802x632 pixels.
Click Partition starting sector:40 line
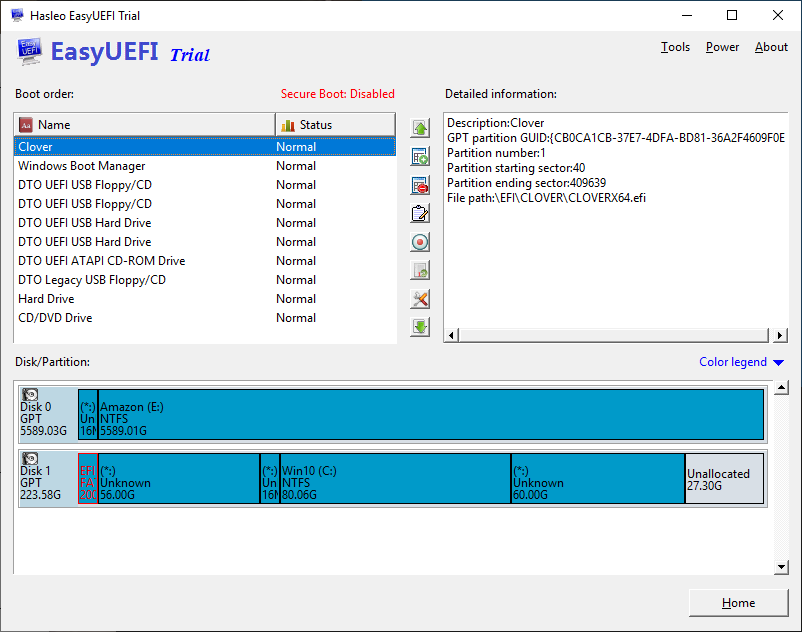tap(516, 168)
